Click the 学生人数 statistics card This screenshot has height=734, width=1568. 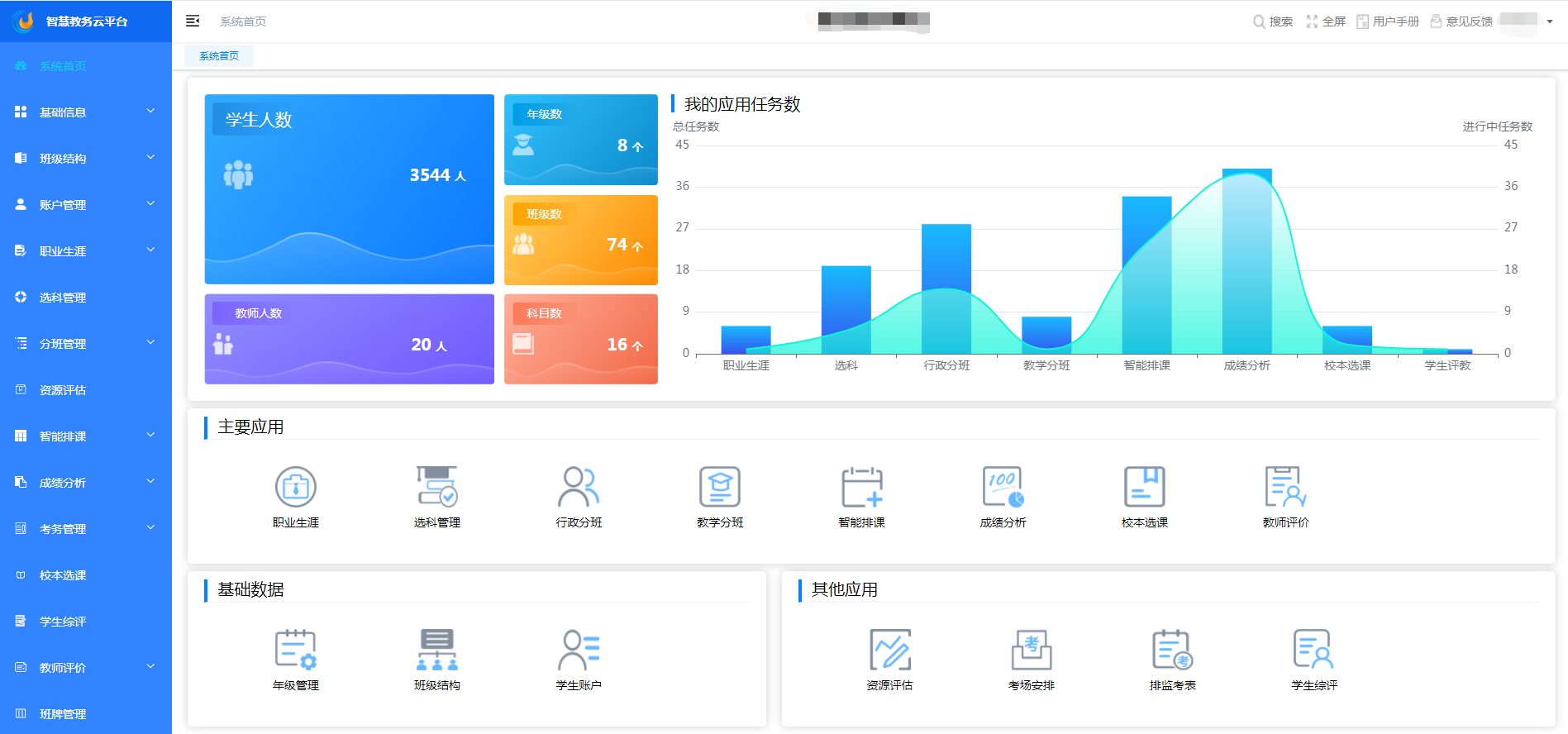tap(349, 189)
